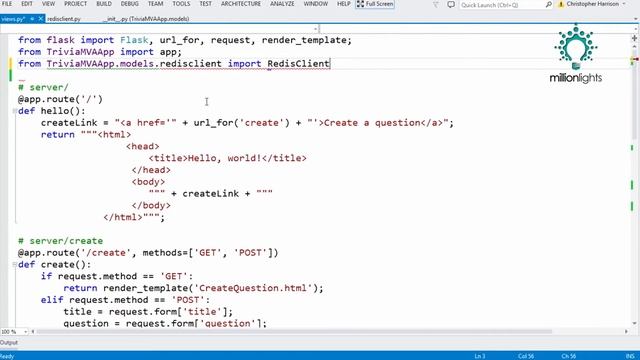This screenshot has width=640, height=360.
Task: Click the RedisClient identifier on import line
Action: 298,64
